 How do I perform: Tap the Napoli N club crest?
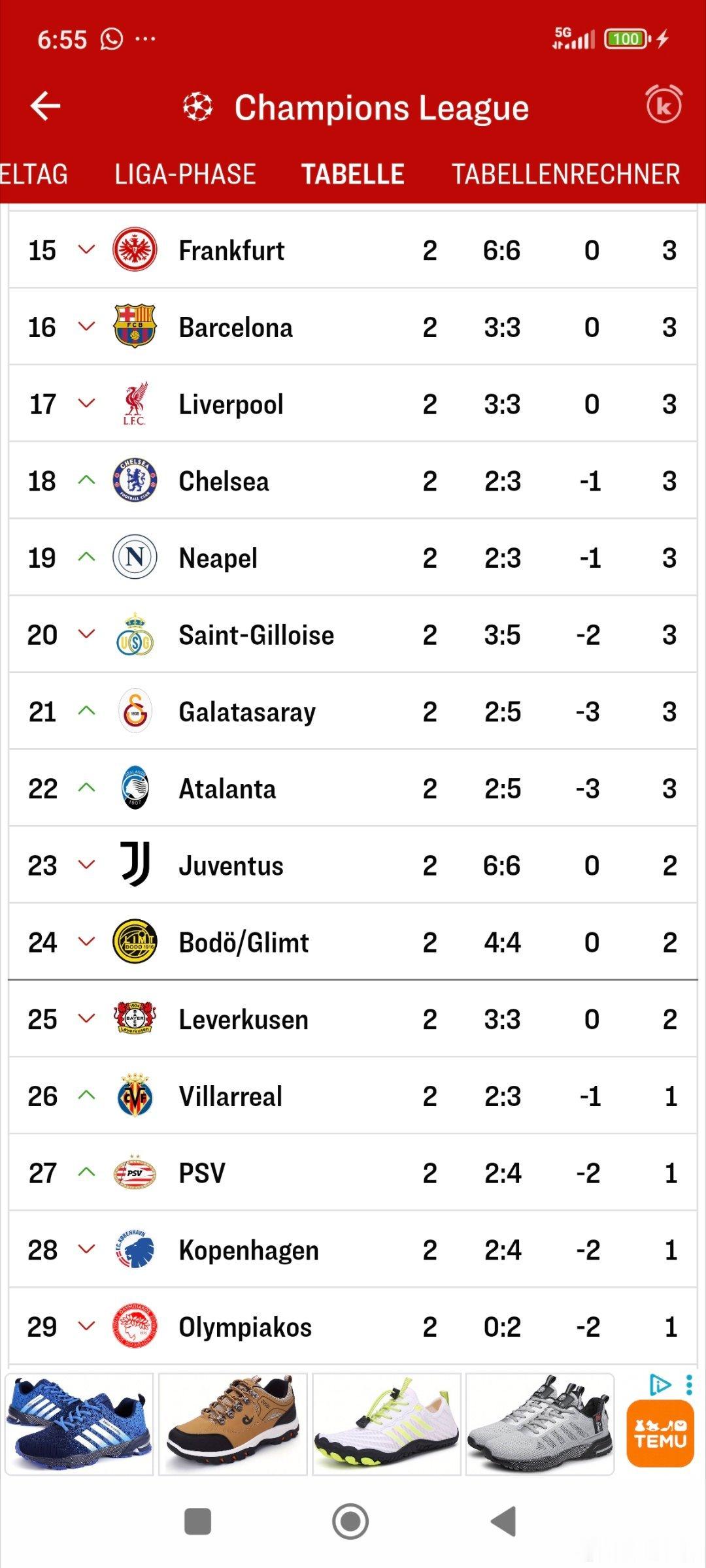135,557
